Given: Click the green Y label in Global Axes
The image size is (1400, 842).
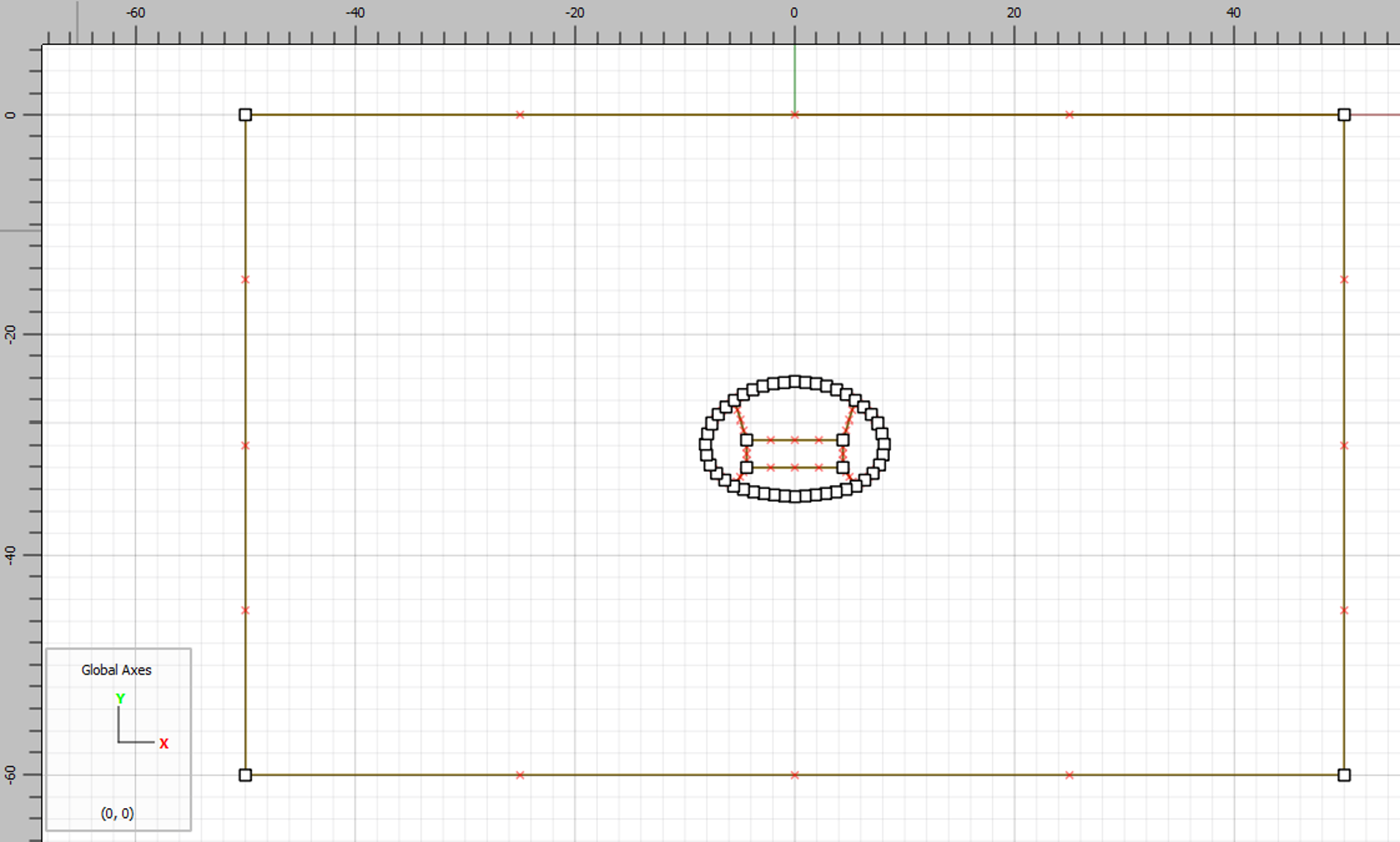Looking at the screenshot, I should 120,699.
